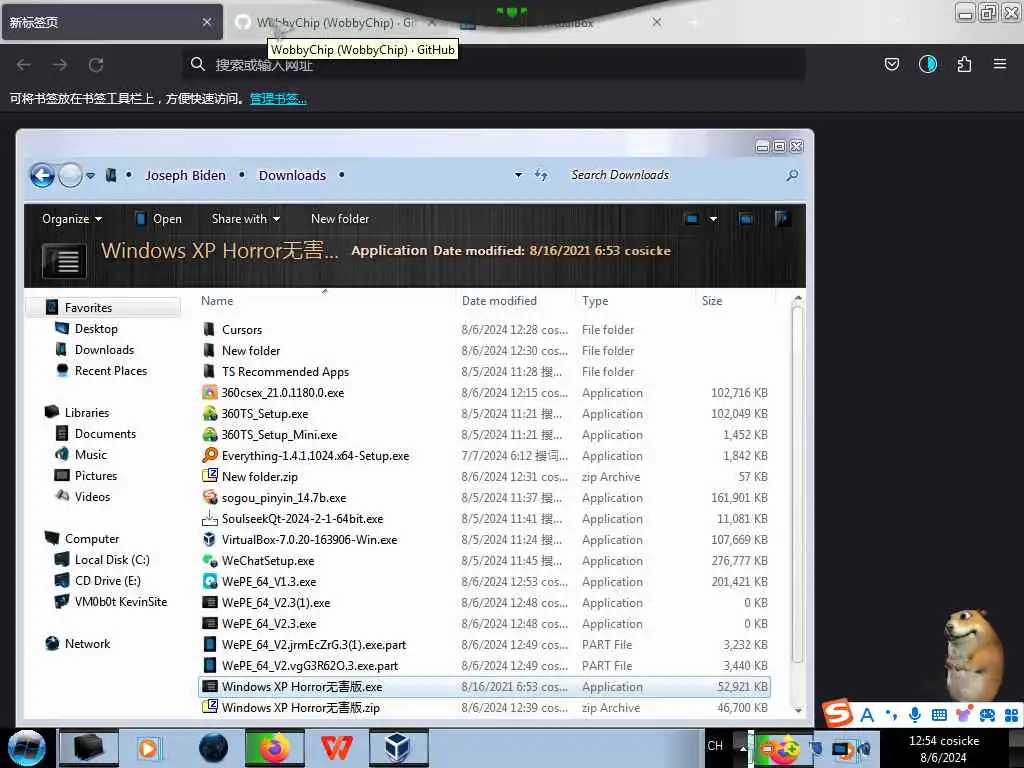Open VM0b0t KevinSite drive
1024x768 pixels.
(120, 601)
